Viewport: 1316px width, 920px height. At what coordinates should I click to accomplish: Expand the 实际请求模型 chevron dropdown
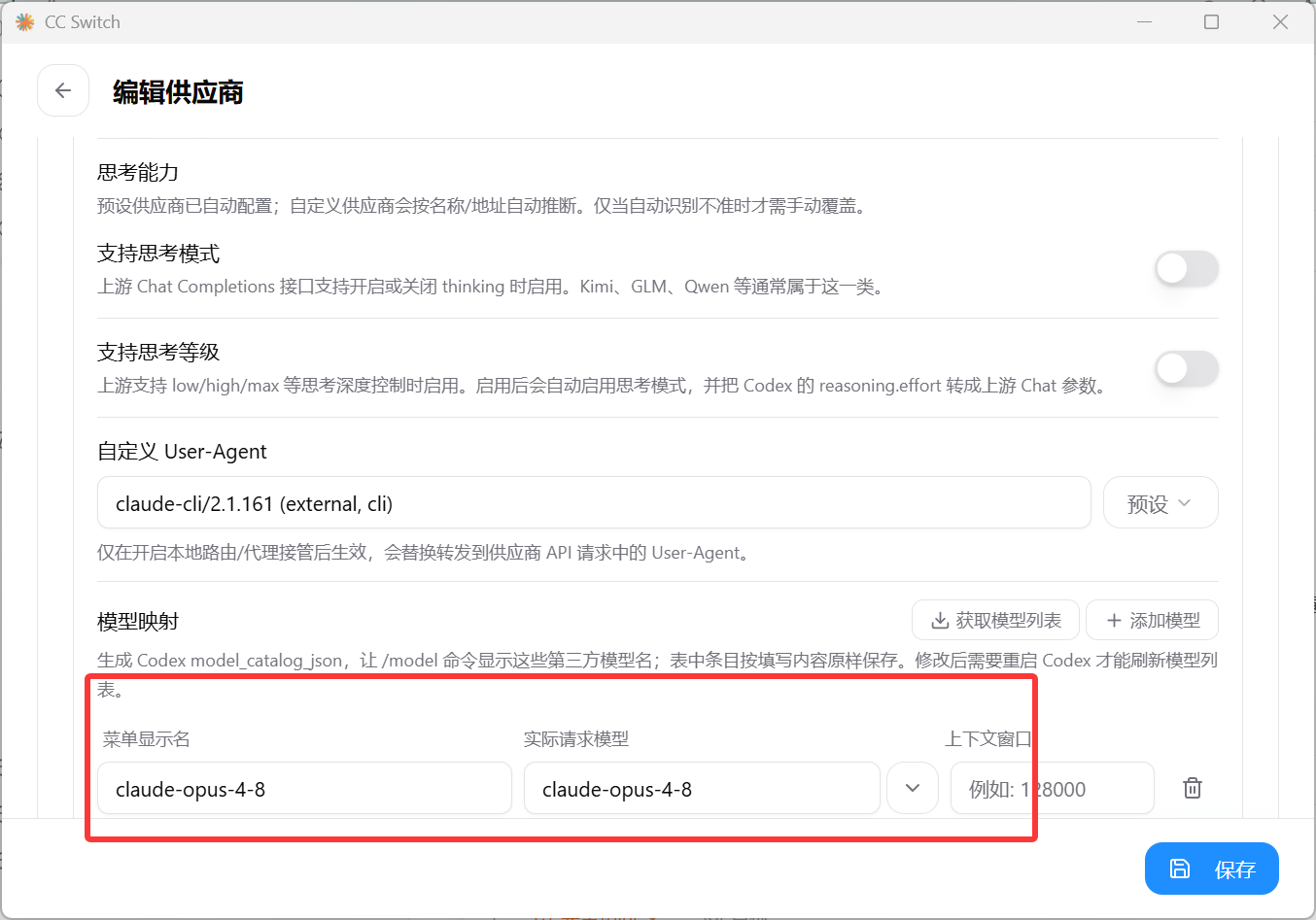913,788
